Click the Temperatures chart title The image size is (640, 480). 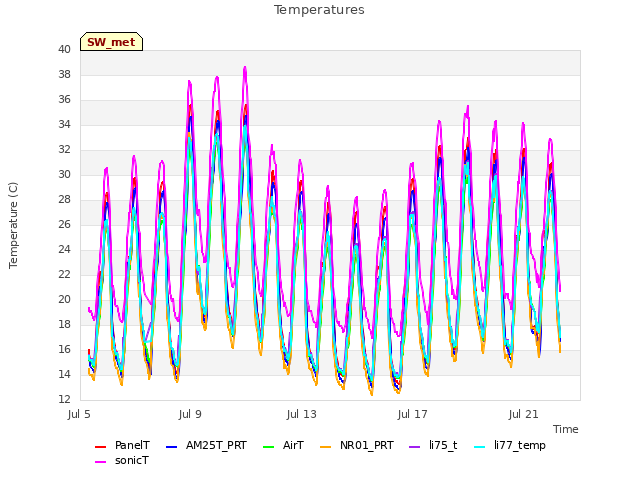point(319,10)
